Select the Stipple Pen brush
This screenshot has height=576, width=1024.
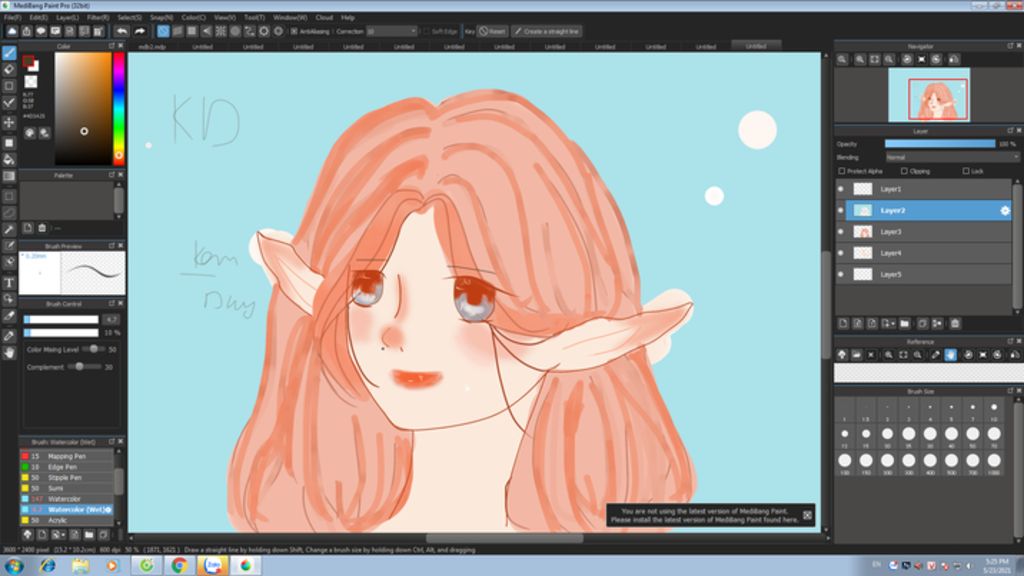66,477
